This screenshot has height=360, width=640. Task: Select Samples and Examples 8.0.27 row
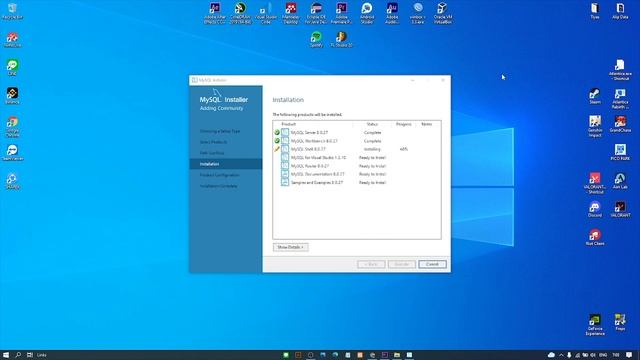coord(357,182)
